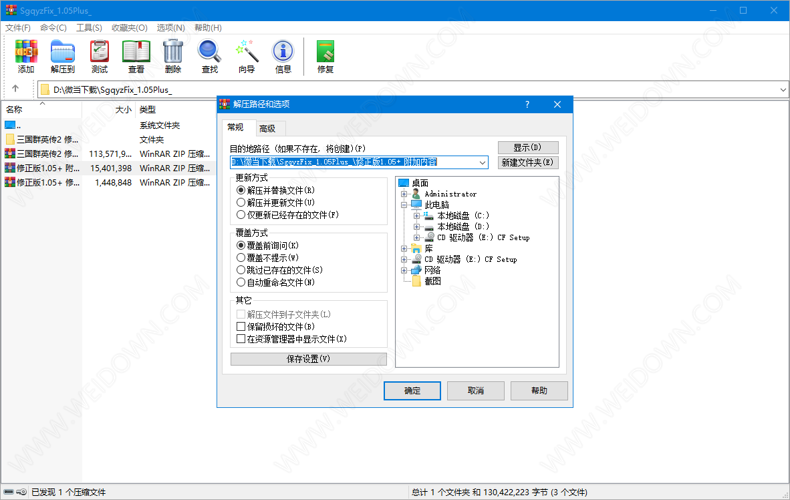Expand the Administrator tree node
Screen dimensions: 790x500
coord(404,194)
